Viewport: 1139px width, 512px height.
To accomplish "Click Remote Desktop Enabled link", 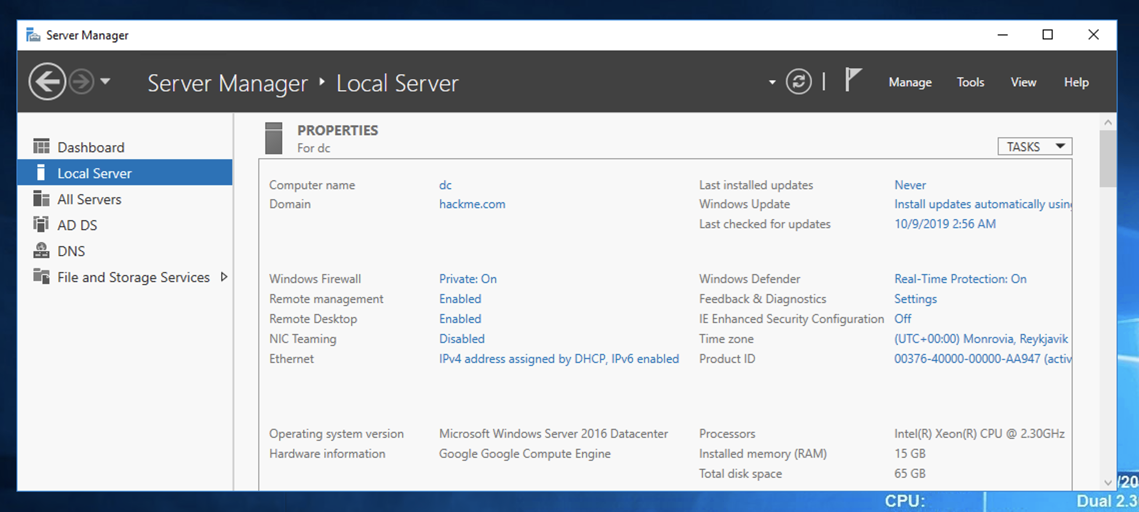I will tap(460, 319).
